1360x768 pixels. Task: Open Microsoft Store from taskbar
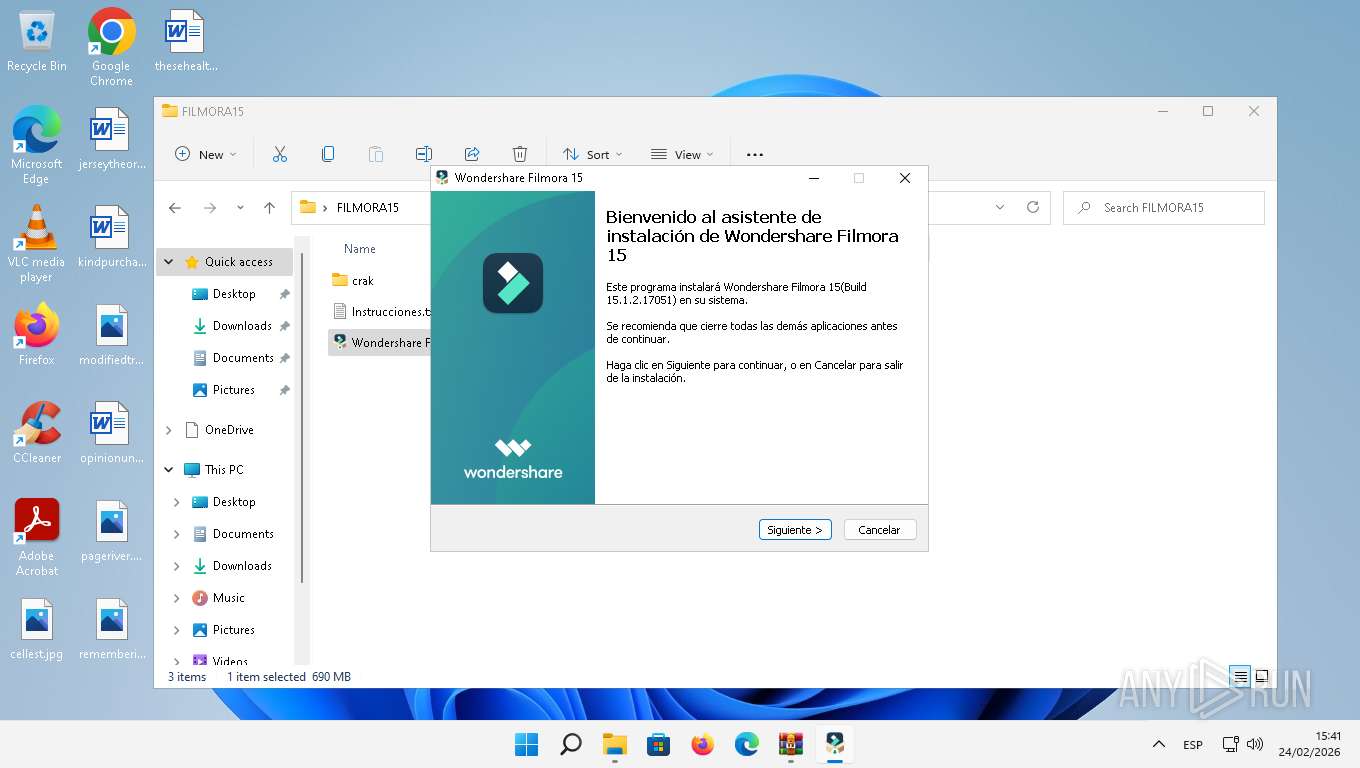click(658, 744)
